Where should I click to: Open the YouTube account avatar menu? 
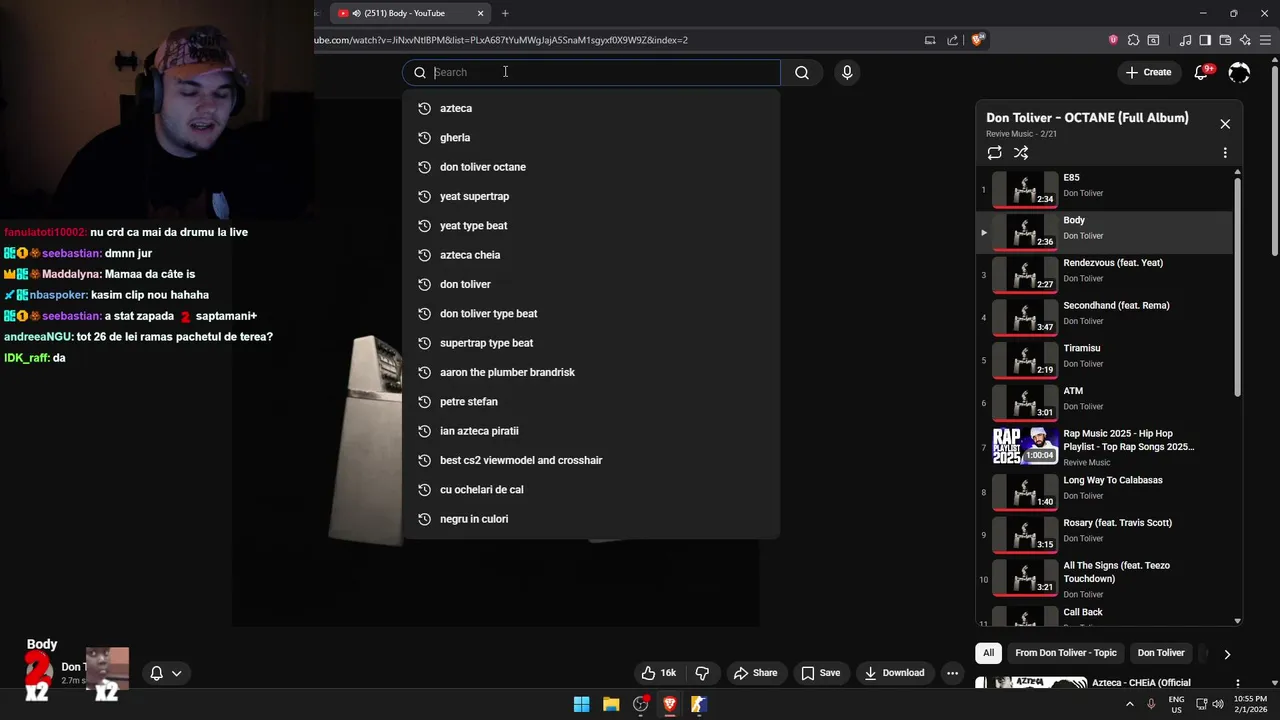(x=1239, y=72)
